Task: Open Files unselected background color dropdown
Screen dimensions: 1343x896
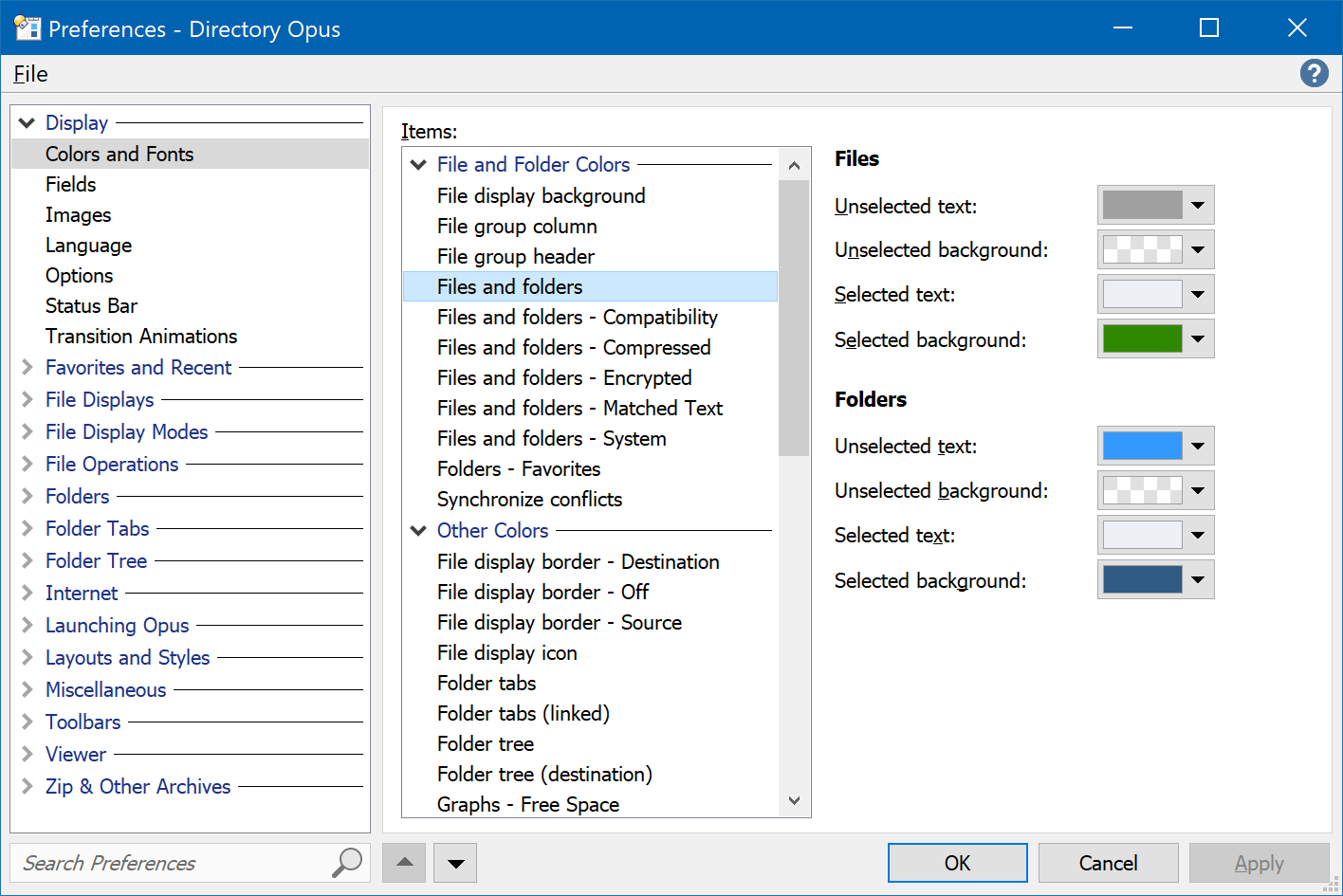Action: (x=1155, y=249)
